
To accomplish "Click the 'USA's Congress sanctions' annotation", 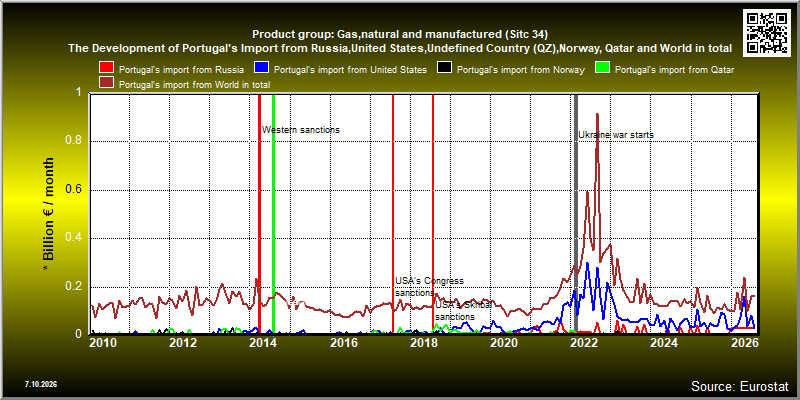I will click(x=430, y=287).
